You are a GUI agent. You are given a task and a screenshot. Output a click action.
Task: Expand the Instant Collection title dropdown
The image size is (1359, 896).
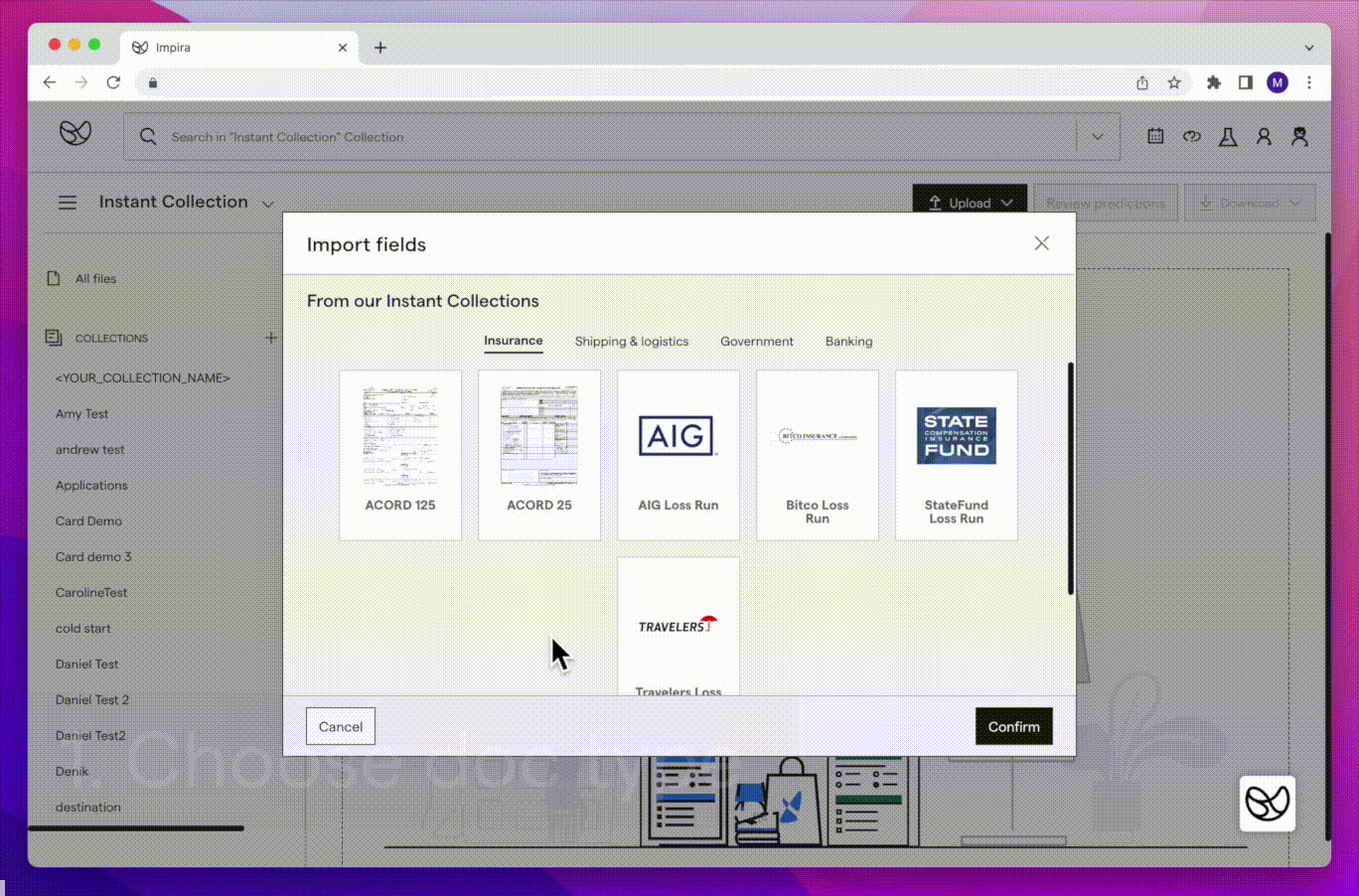pos(268,204)
